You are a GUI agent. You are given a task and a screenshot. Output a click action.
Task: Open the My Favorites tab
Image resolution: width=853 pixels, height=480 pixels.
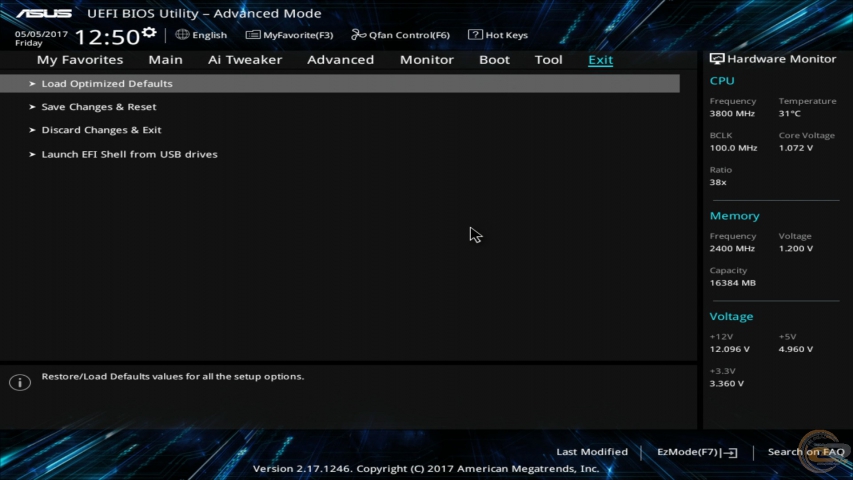pos(80,60)
